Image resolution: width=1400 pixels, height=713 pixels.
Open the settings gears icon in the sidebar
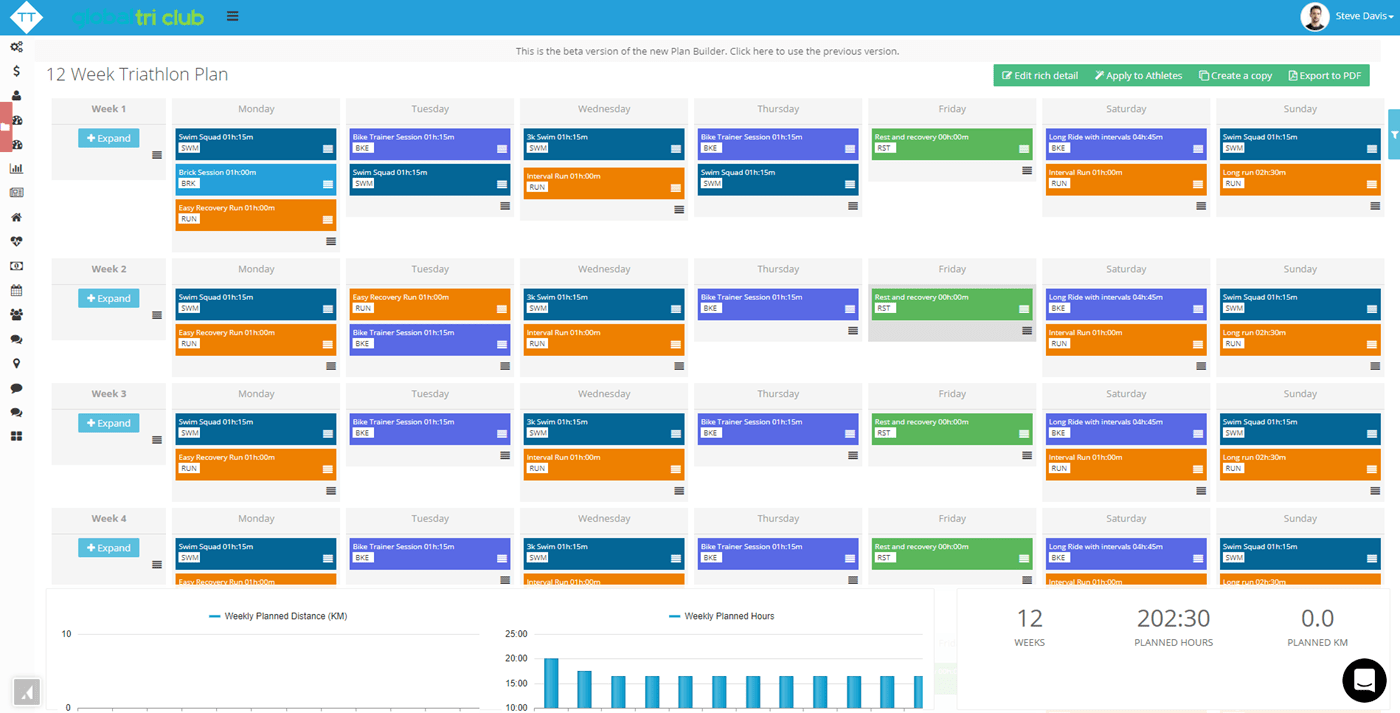pos(15,46)
